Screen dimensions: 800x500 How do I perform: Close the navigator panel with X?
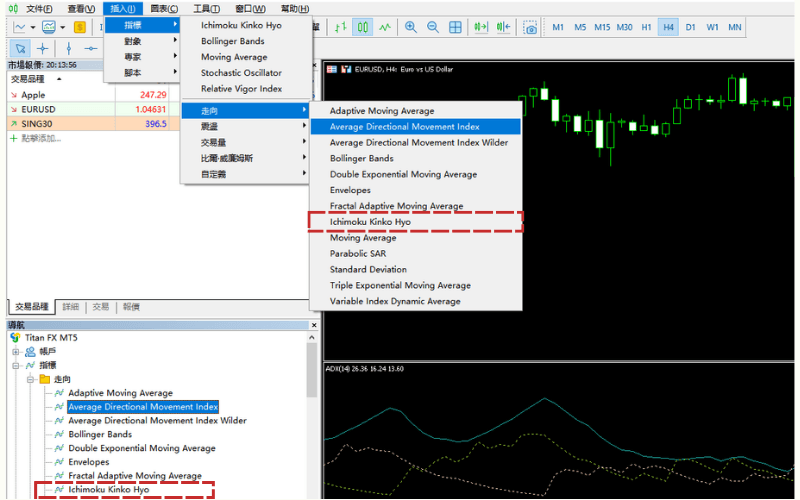[311, 325]
